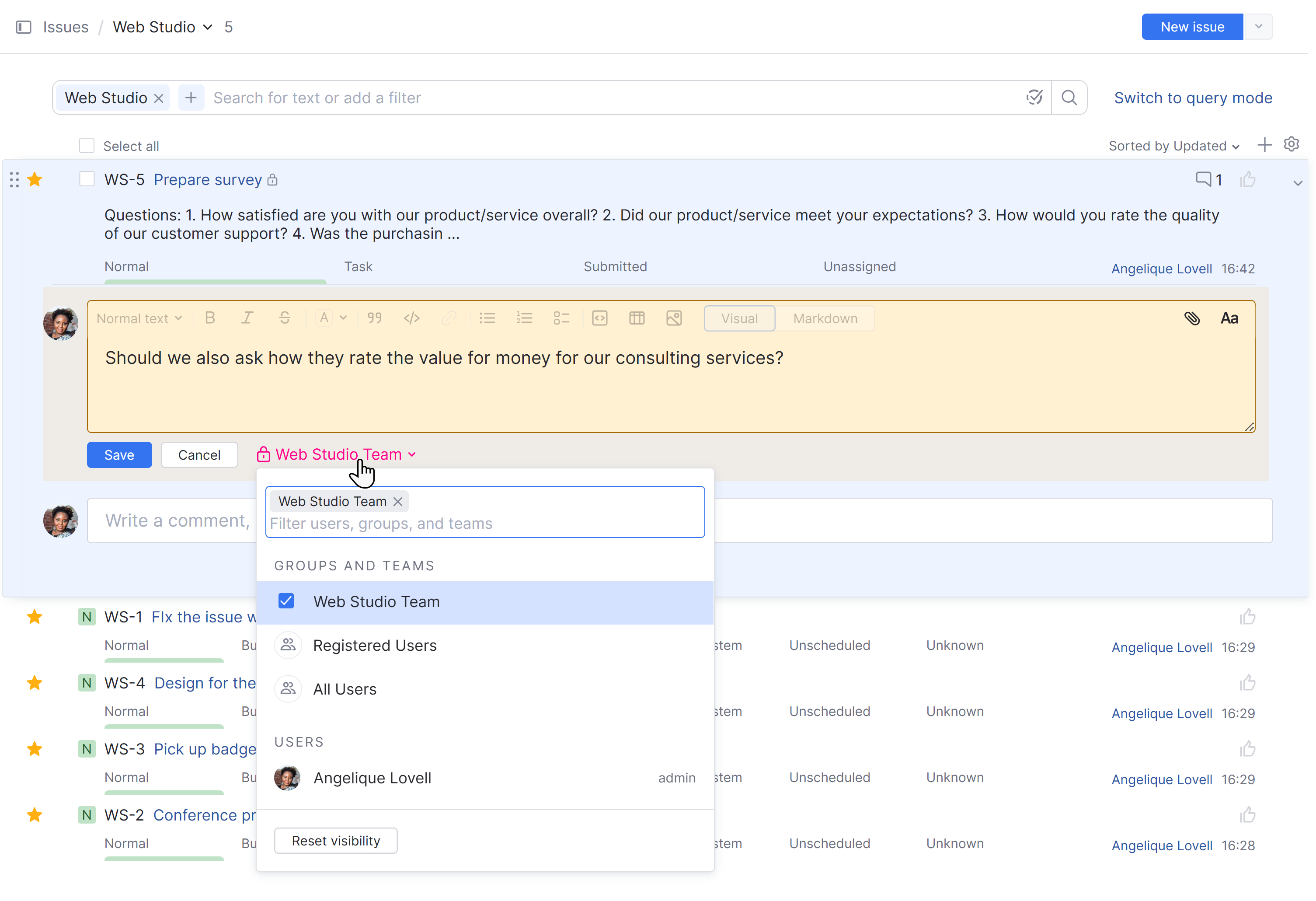Insert a numbered list
This screenshot has height=901, width=1316.
tap(524, 318)
